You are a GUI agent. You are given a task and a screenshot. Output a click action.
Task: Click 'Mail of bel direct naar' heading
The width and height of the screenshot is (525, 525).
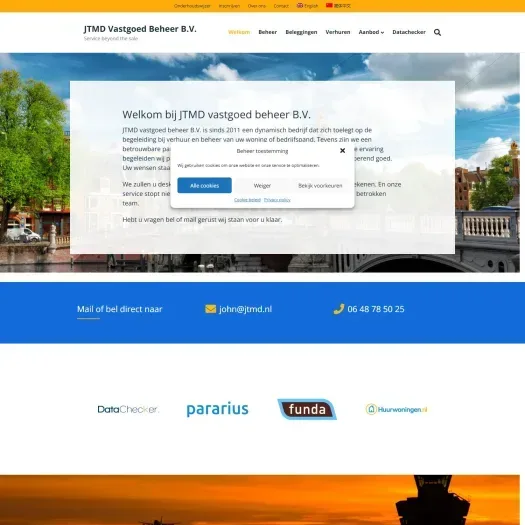coord(120,309)
